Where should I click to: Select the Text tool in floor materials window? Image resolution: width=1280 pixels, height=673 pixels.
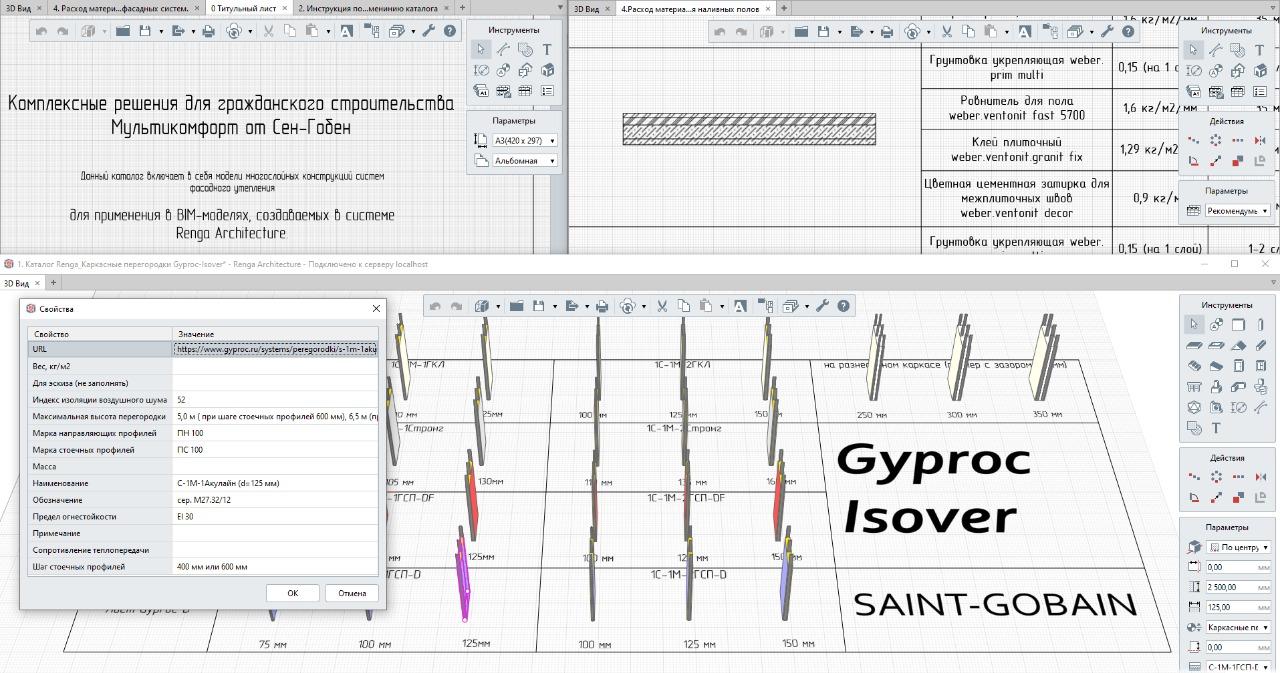(x=1260, y=49)
